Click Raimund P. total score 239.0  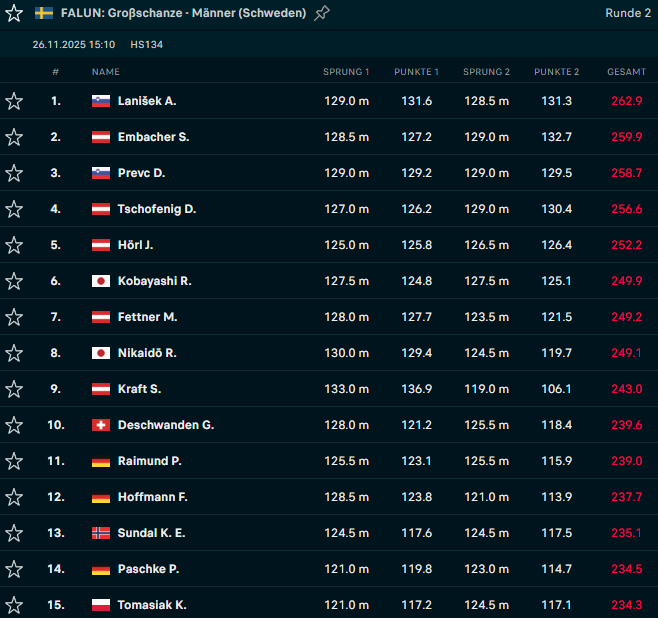coord(626,461)
